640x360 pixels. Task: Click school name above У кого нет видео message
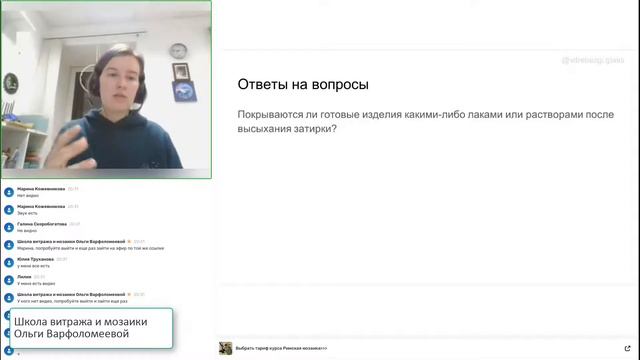[x=71, y=294]
